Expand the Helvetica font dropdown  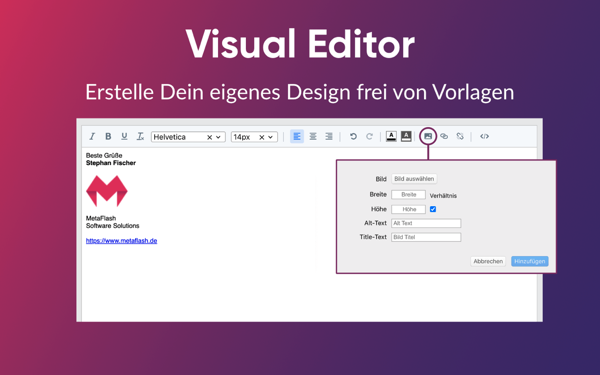tap(218, 137)
